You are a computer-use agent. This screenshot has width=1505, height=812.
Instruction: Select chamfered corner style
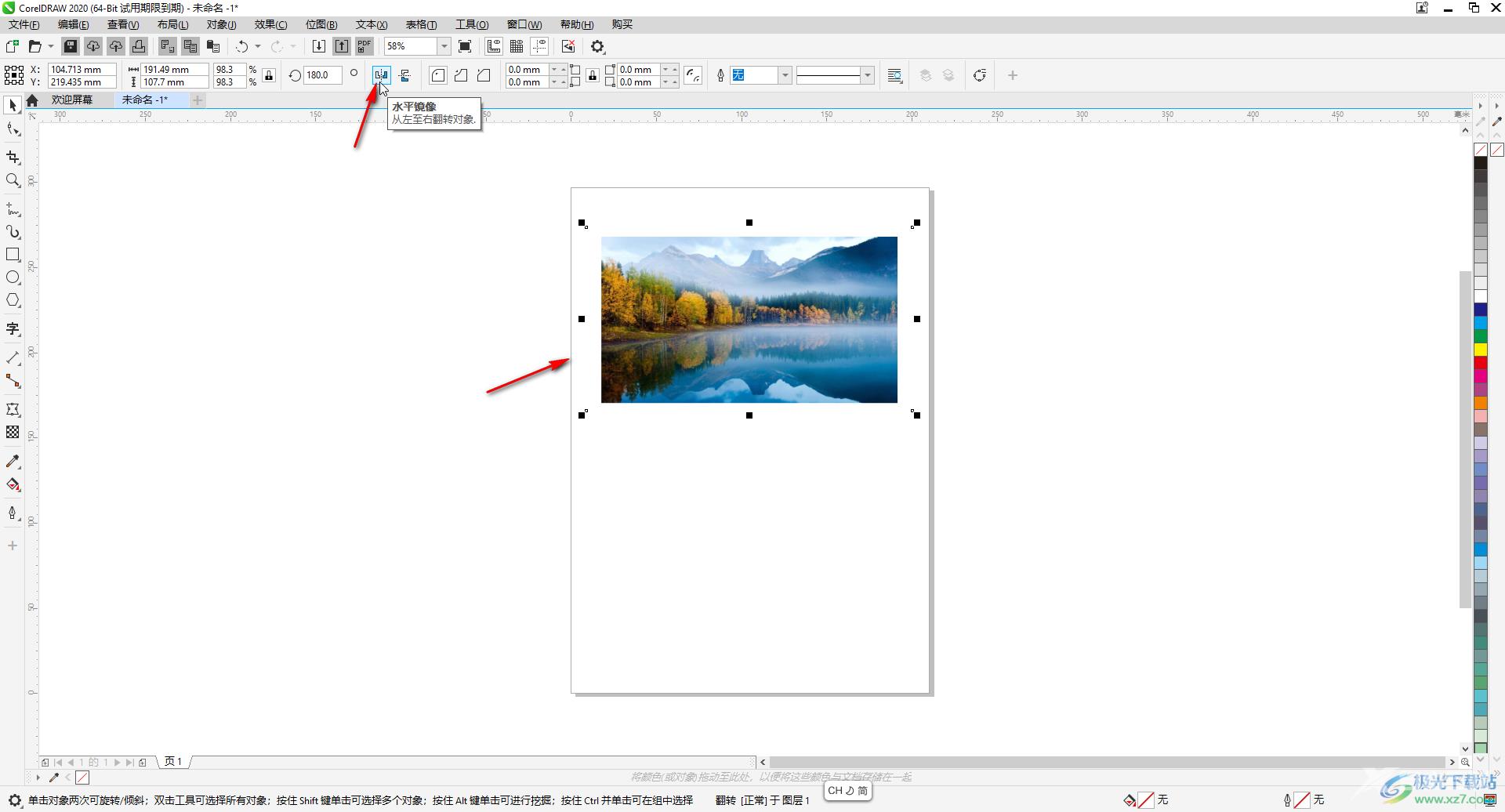[x=484, y=75]
